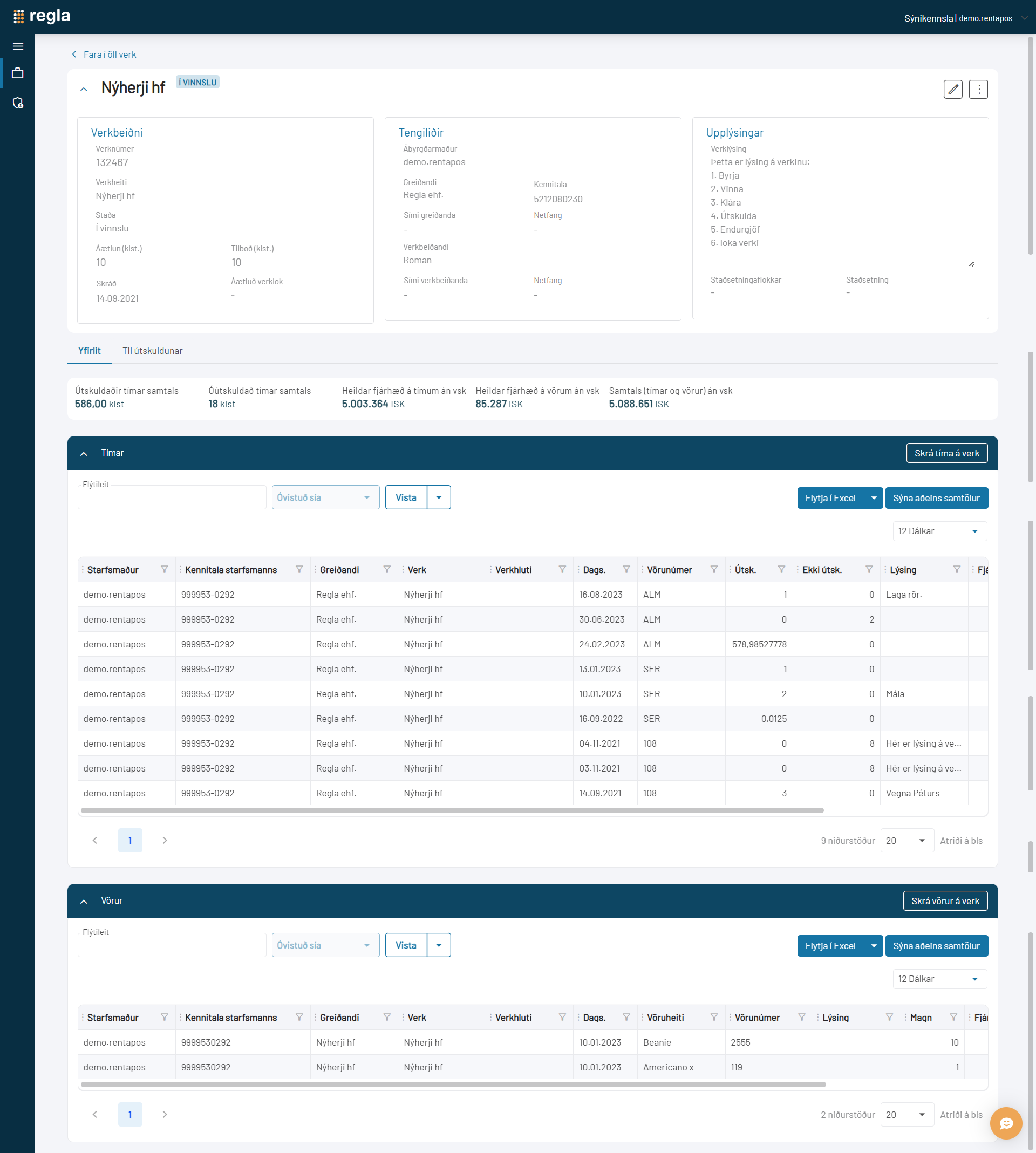Click filter icon on Vöruheiti column
Screen dimensions: 1036x1153
714,1018
